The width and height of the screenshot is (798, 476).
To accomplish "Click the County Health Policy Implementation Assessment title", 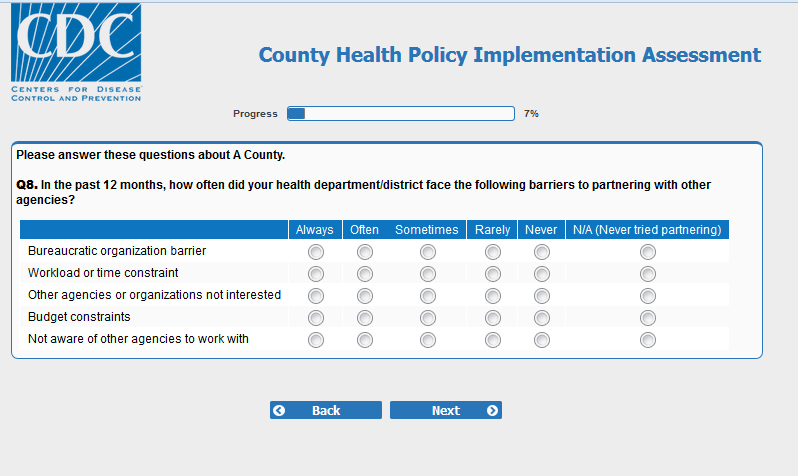I will pos(509,55).
